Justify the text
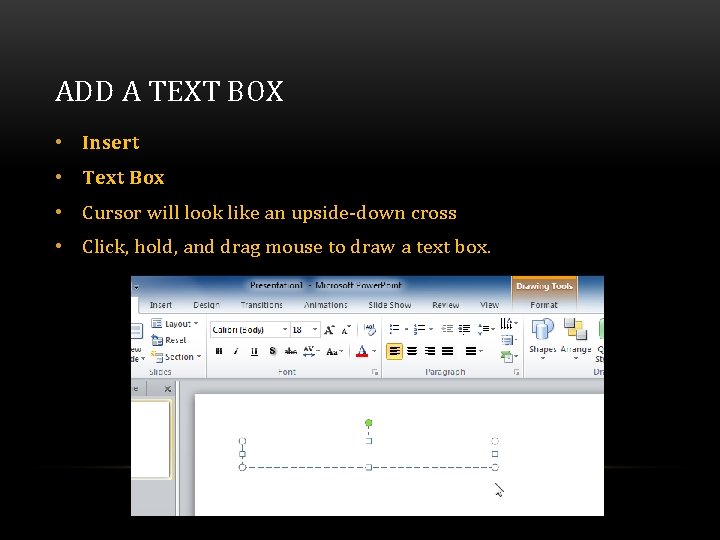 click(x=447, y=351)
